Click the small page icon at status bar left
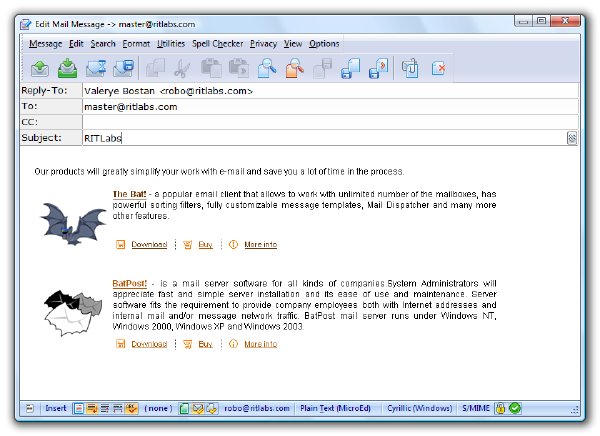 [x=30, y=408]
